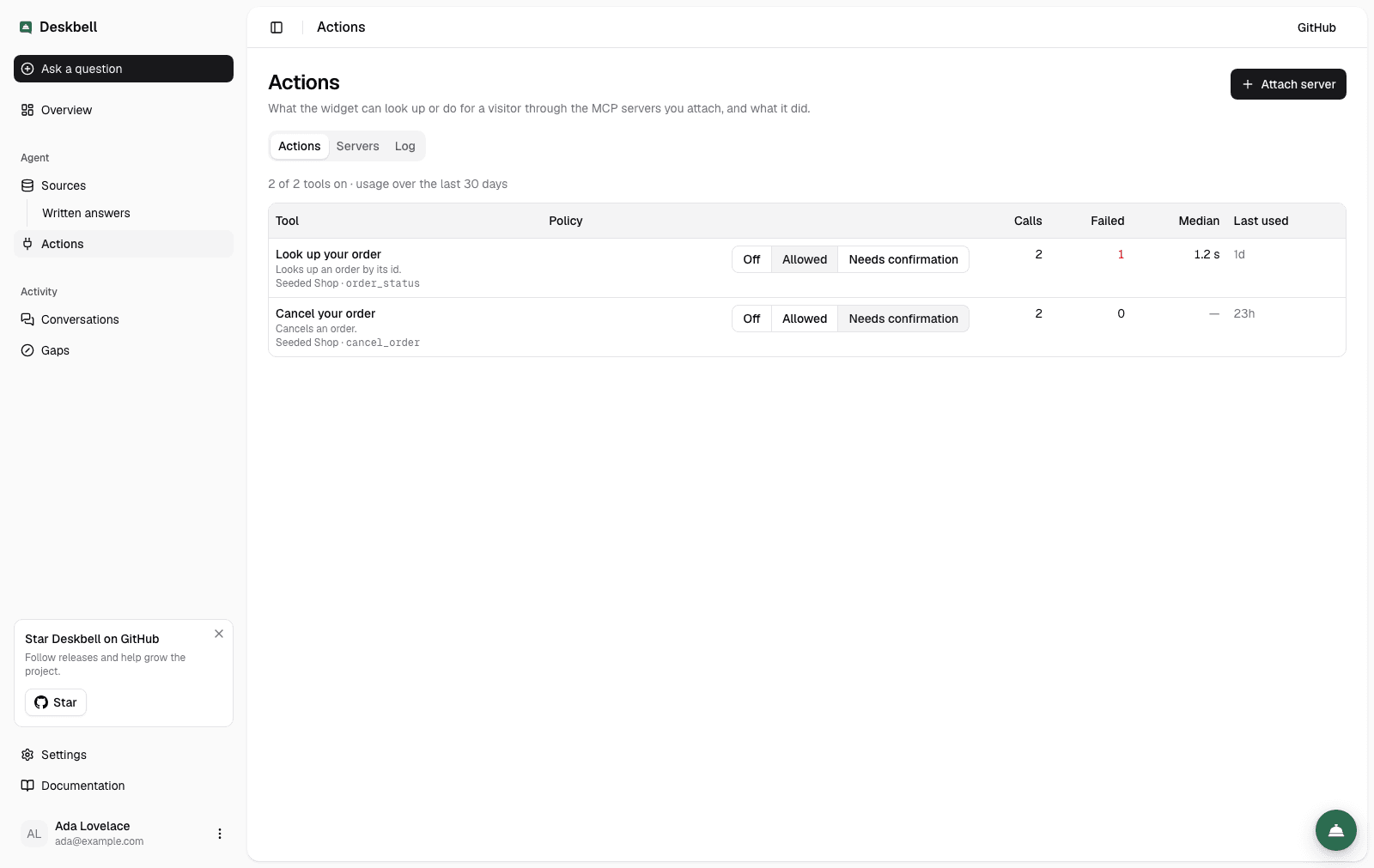This screenshot has height=868, width=1374.
Task: Click the Settings gear icon
Action: click(27, 755)
